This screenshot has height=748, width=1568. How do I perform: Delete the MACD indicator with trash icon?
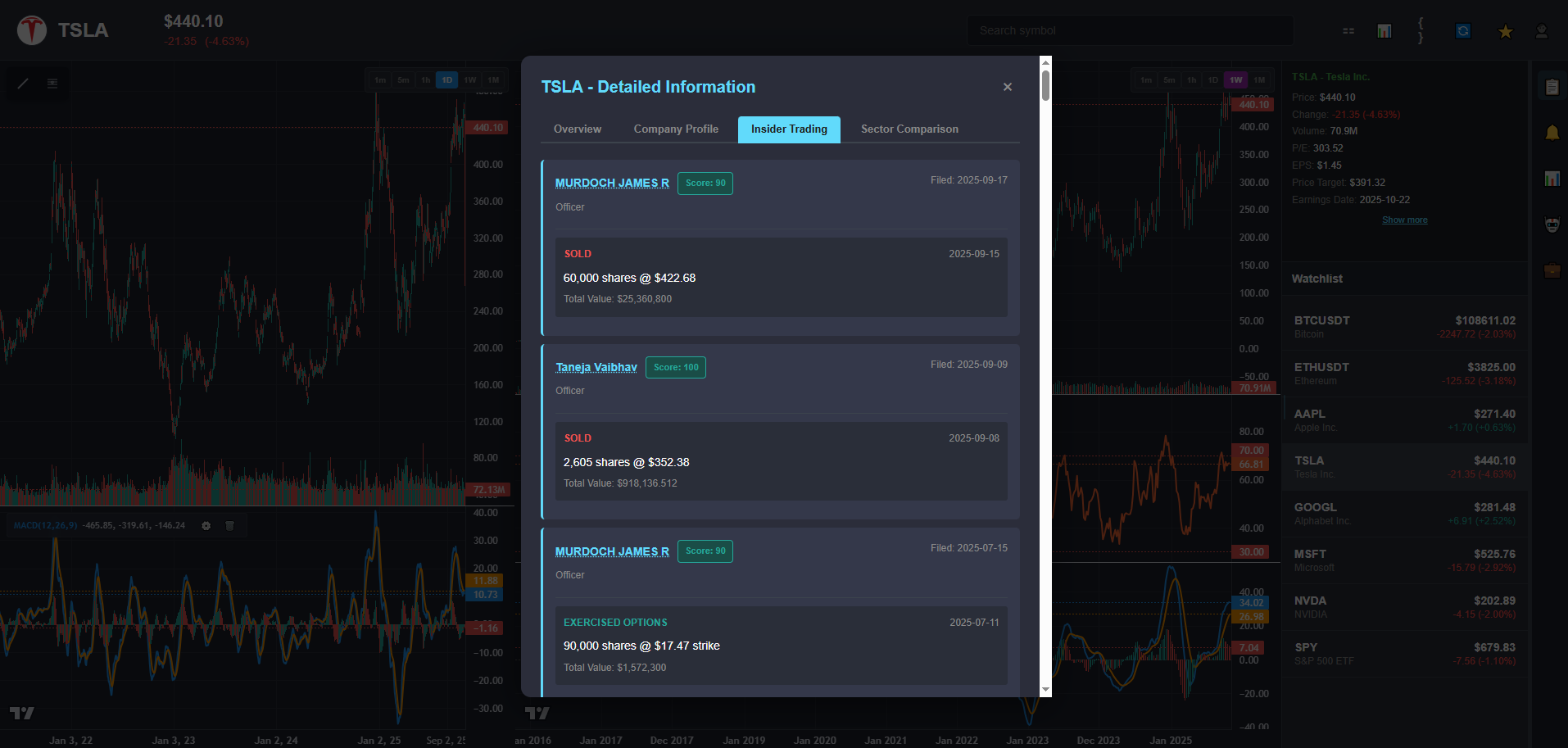(230, 526)
